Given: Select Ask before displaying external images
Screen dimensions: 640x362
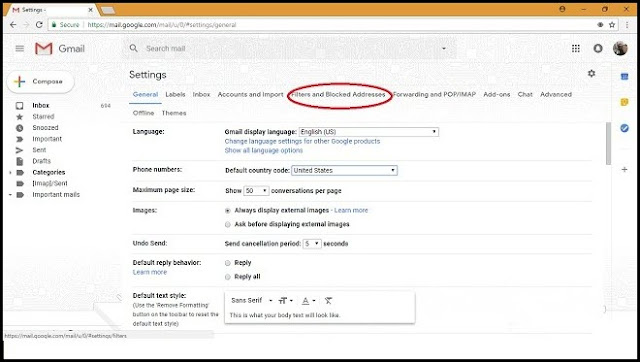Looking at the screenshot, I should coord(228,224).
